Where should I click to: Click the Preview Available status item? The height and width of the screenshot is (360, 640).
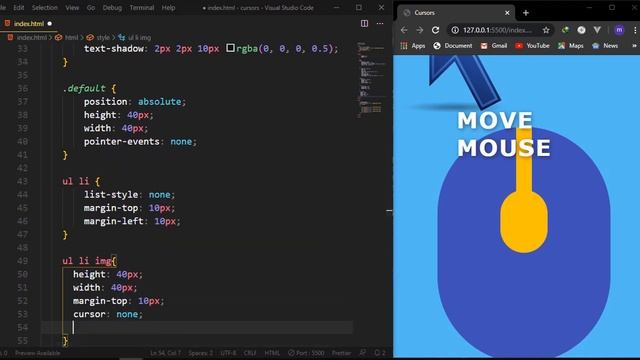[x=38, y=353]
